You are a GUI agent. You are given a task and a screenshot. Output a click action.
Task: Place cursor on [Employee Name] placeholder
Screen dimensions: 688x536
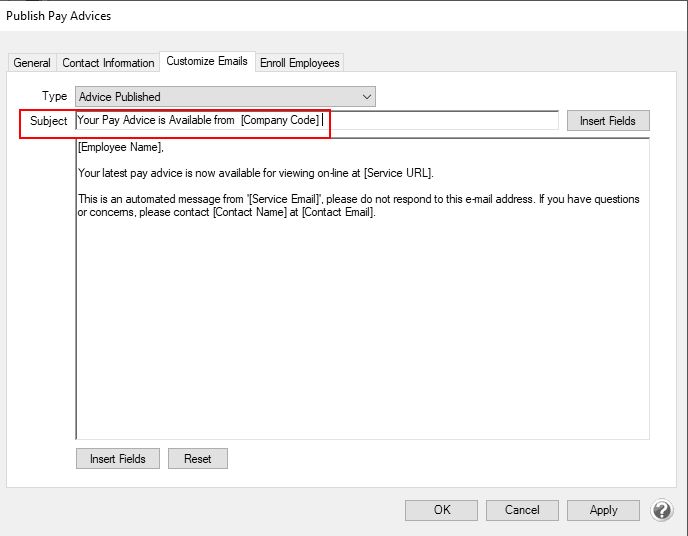pos(119,148)
